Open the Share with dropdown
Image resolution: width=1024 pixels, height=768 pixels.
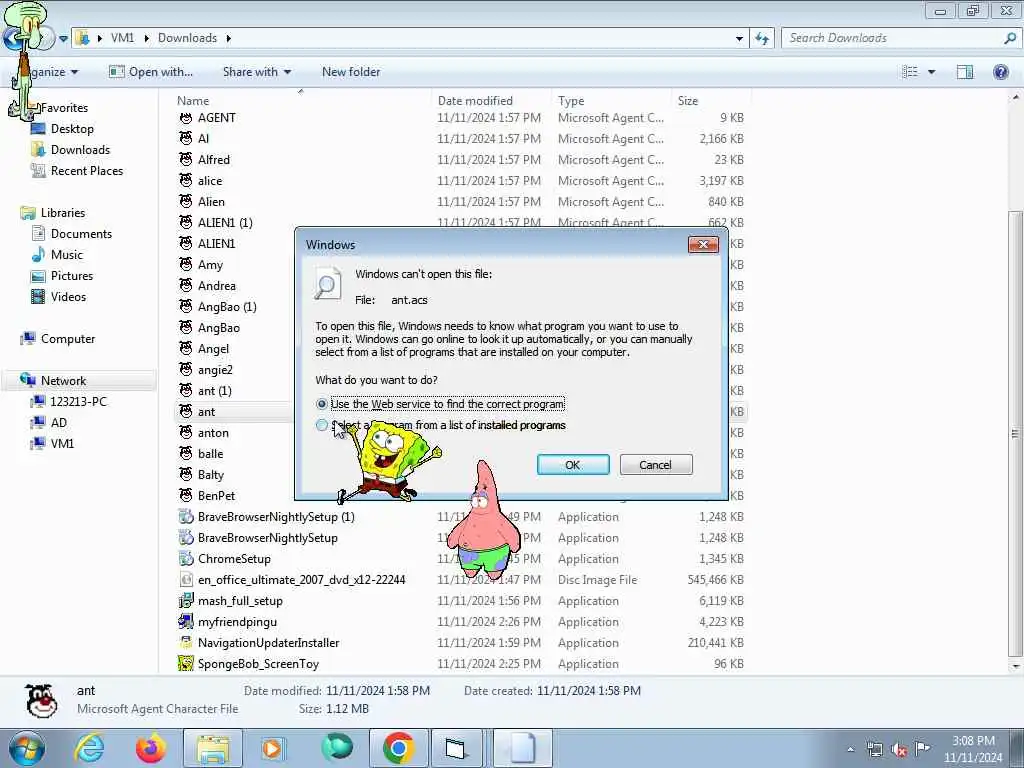[x=257, y=72]
